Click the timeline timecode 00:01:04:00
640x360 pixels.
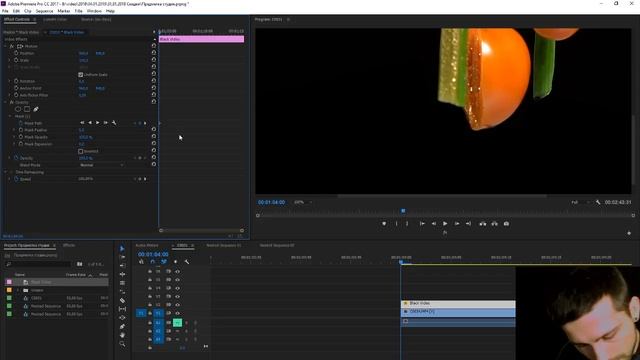[153, 254]
